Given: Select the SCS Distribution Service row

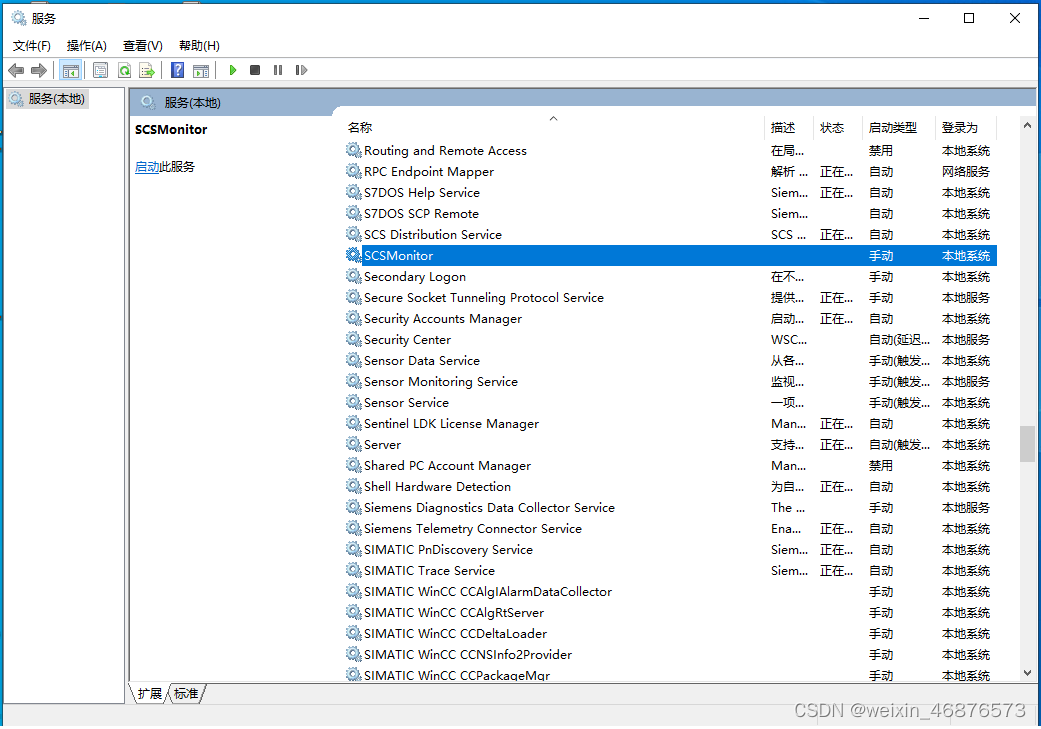Looking at the screenshot, I should point(671,234).
